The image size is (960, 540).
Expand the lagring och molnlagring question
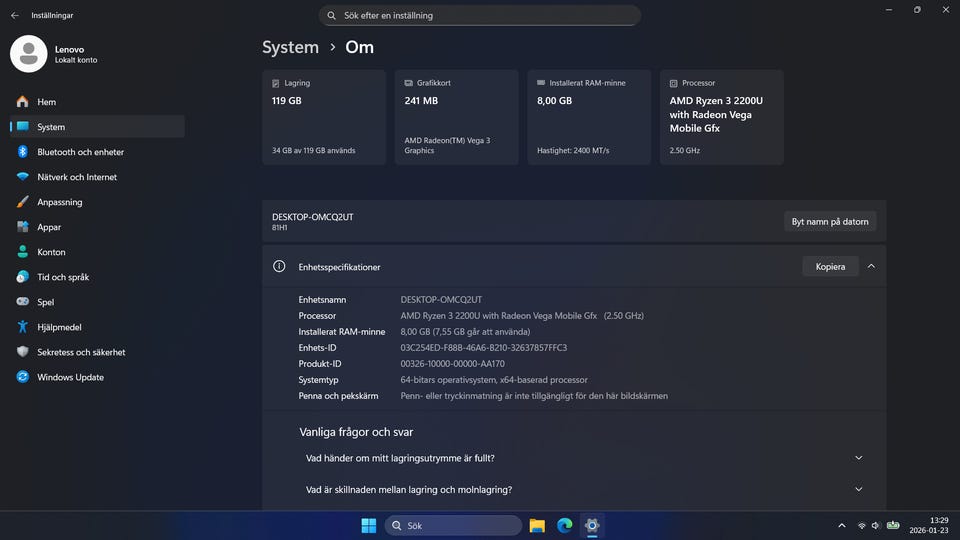858,490
